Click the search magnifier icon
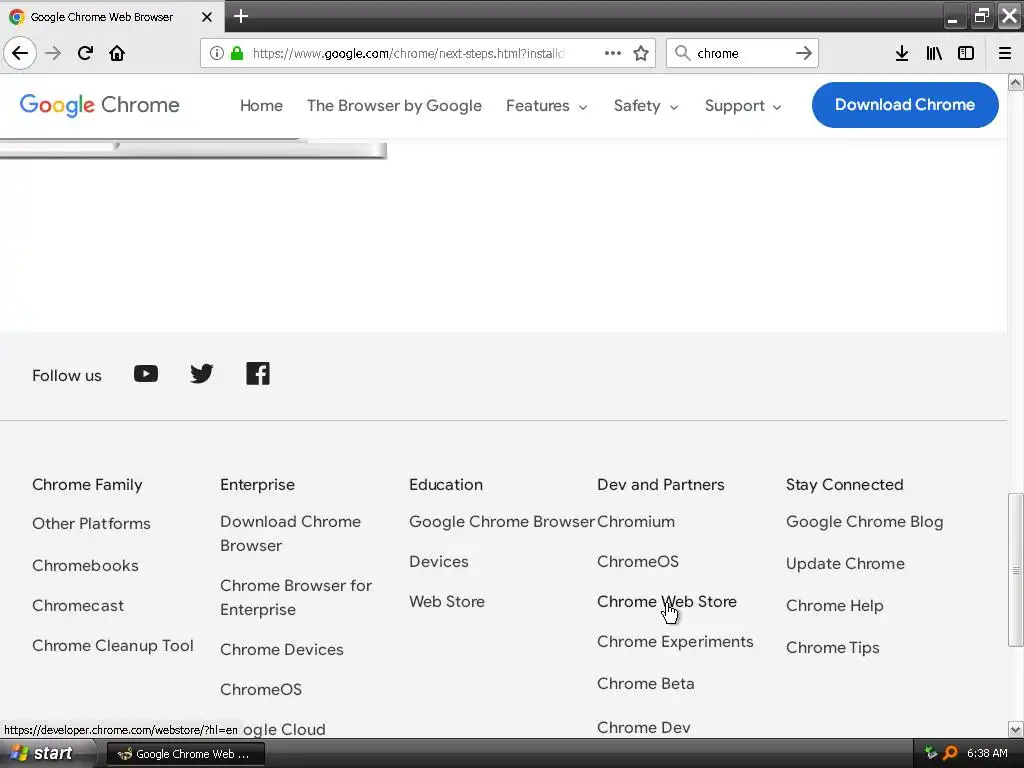 click(682, 53)
